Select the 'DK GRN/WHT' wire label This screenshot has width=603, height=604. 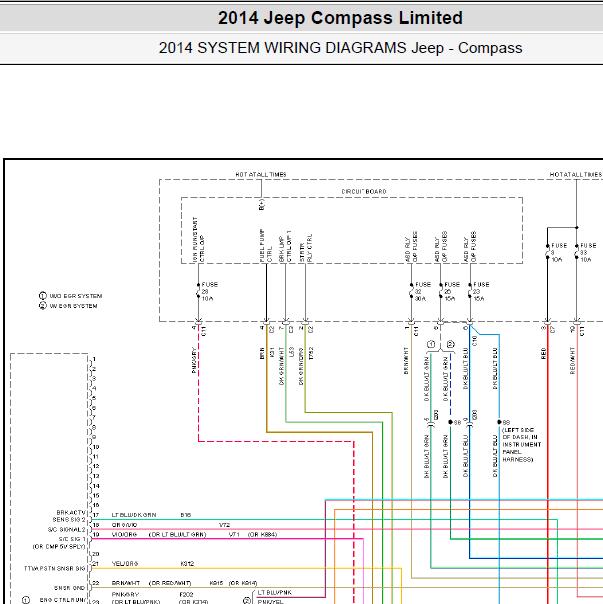click(x=282, y=366)
